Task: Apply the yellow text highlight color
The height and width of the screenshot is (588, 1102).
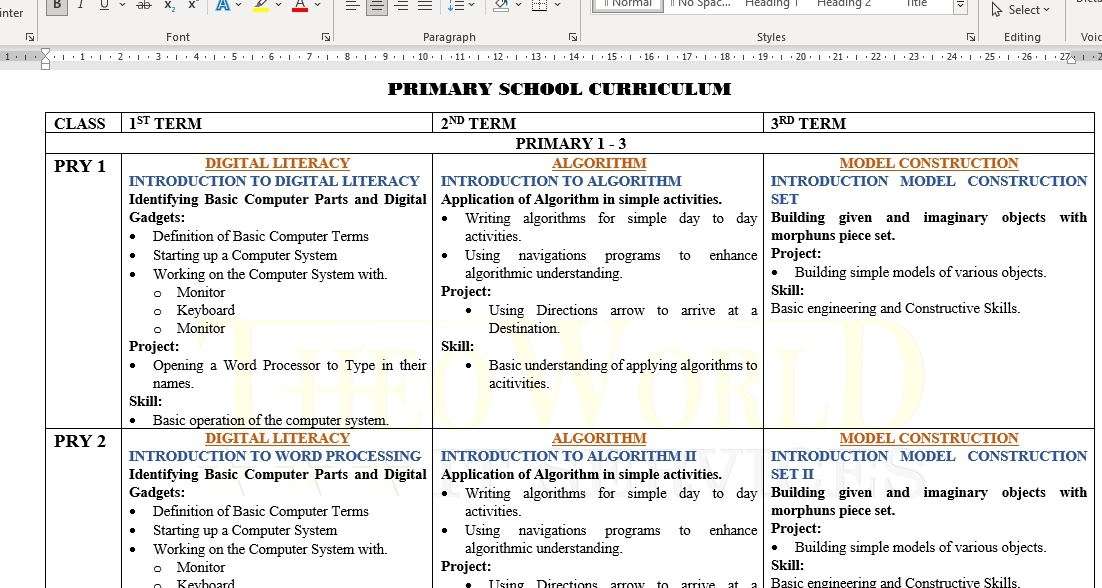Action: coord(261,5)
